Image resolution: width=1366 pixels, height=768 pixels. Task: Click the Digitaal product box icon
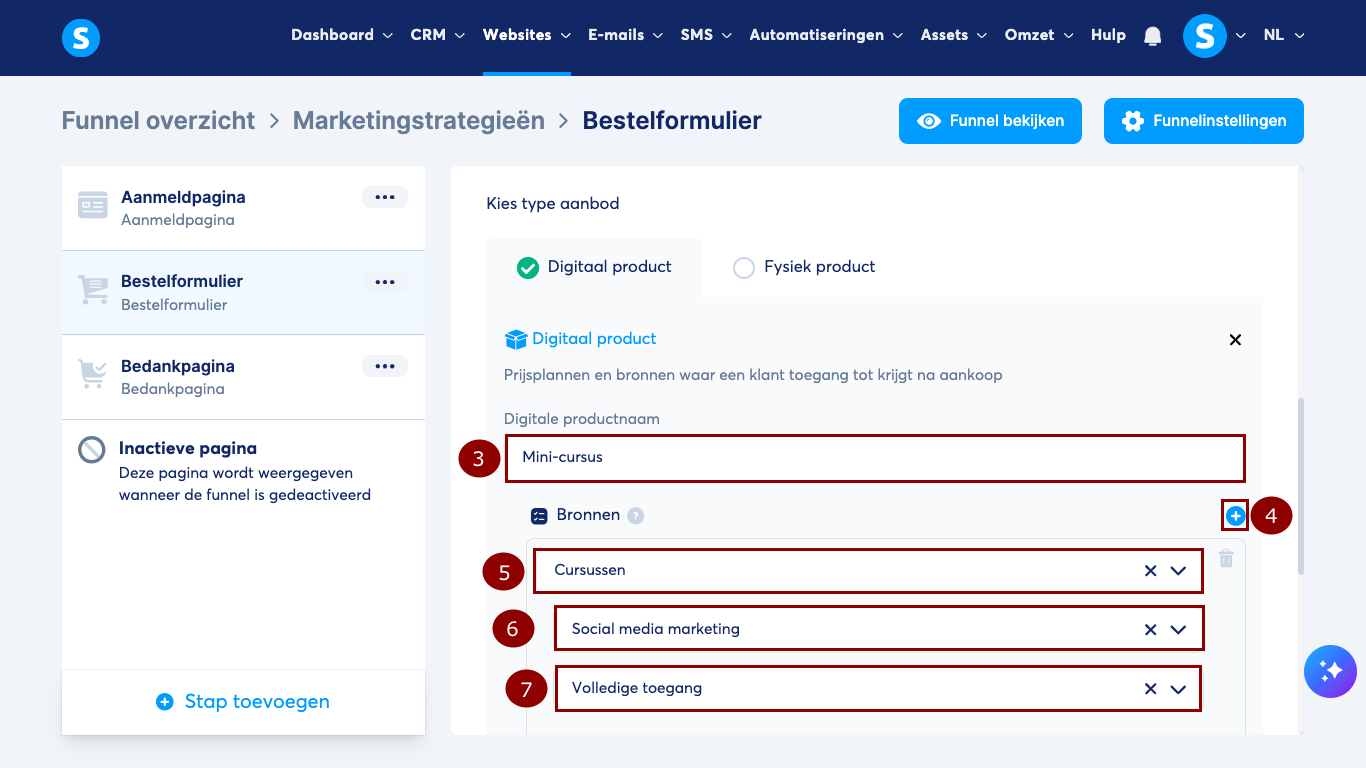pyautogui.click(x=516, y=340)
